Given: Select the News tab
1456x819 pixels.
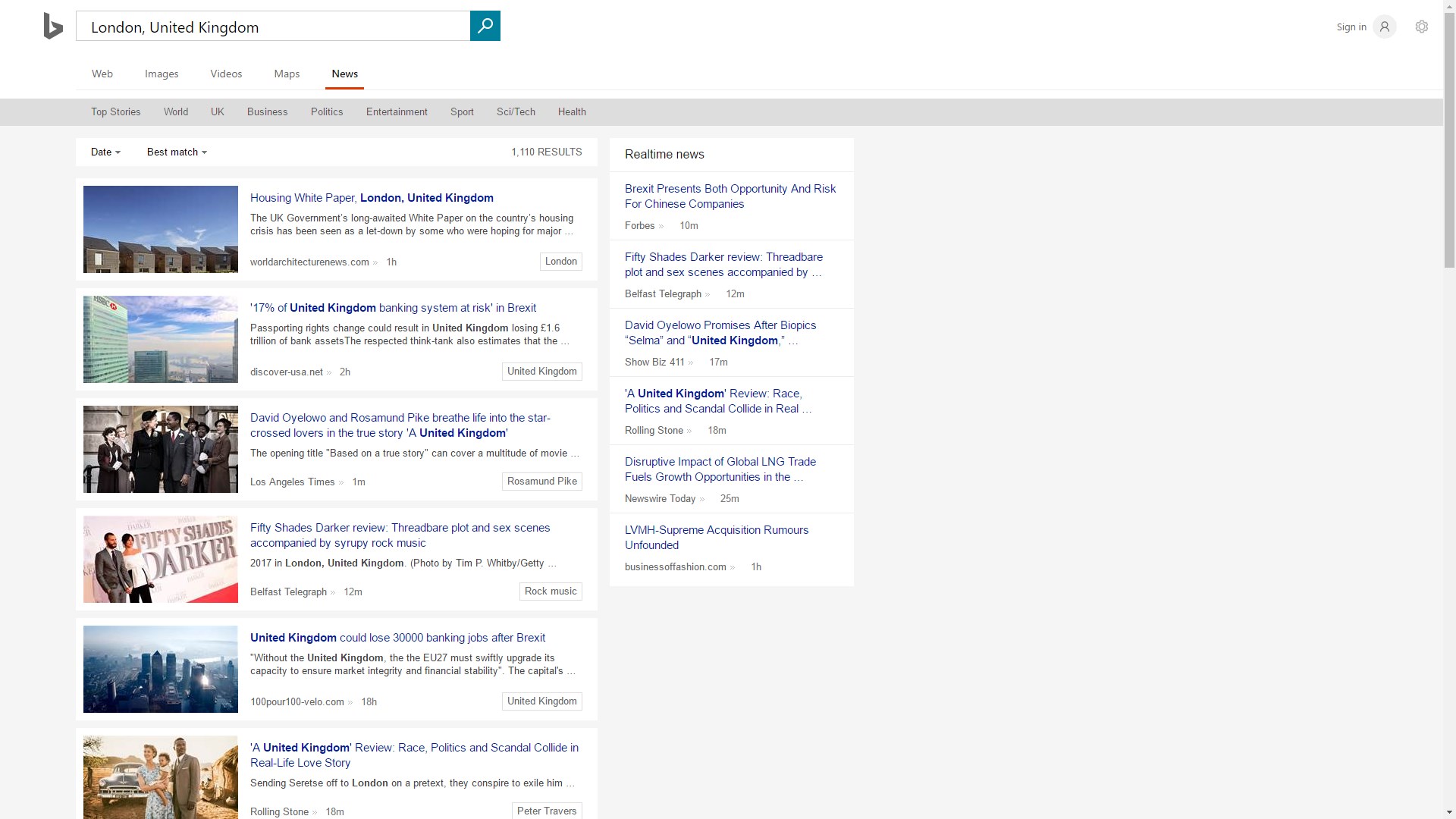Looking at the screenshot, I should point(344,74).
